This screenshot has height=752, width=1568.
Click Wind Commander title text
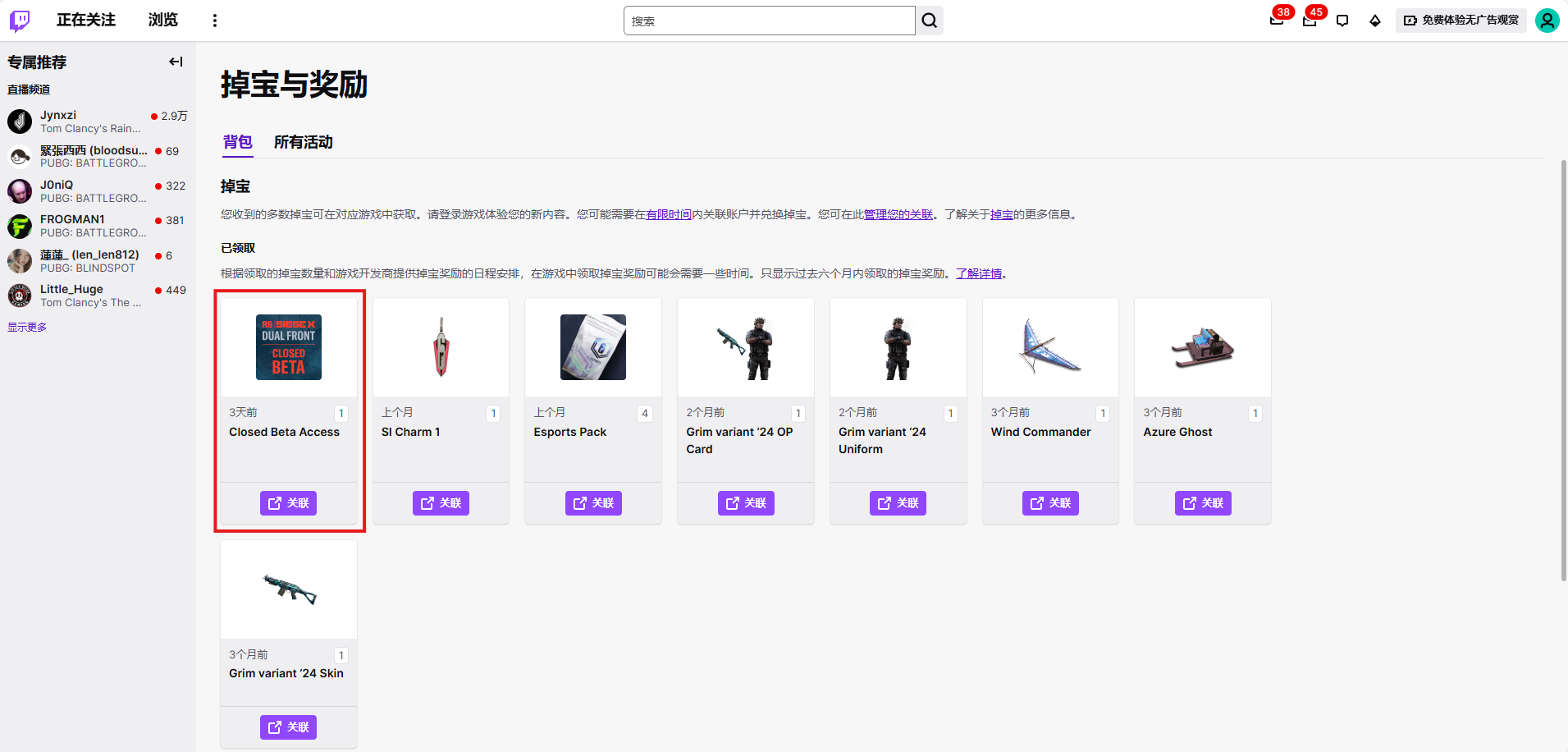[1040, 432]
